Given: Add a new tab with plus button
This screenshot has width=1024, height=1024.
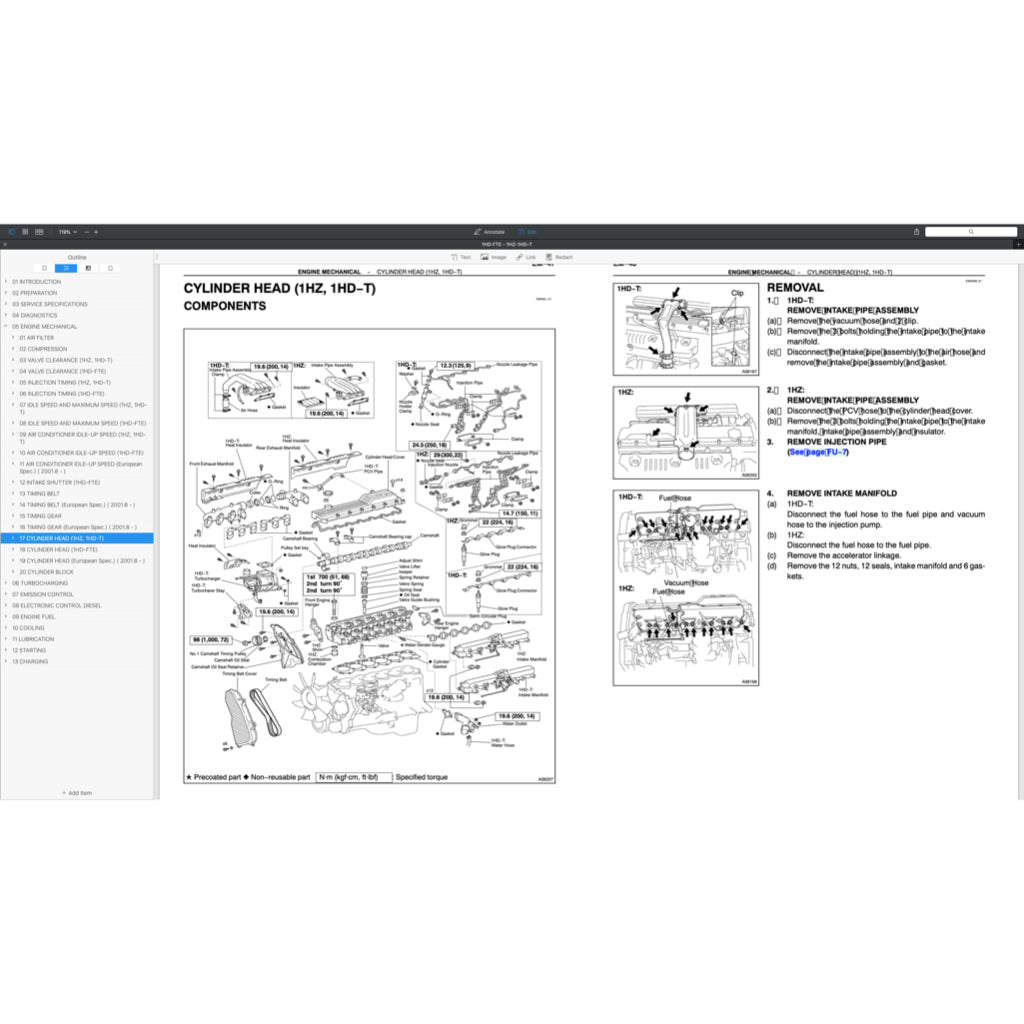Looking at the screenshot, I should [1018, 244].
